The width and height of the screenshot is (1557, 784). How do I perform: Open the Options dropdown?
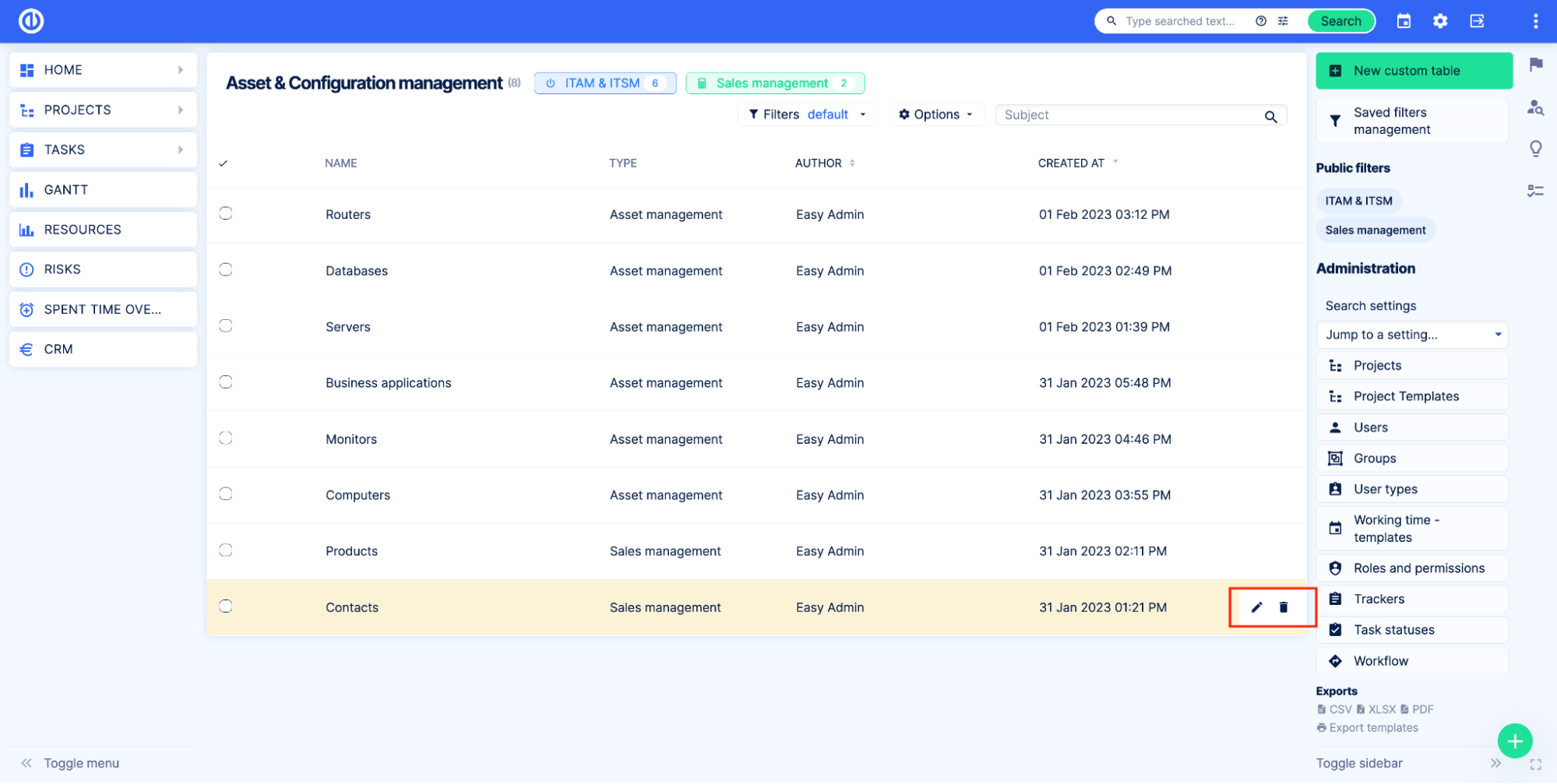(x=935, y=114)
